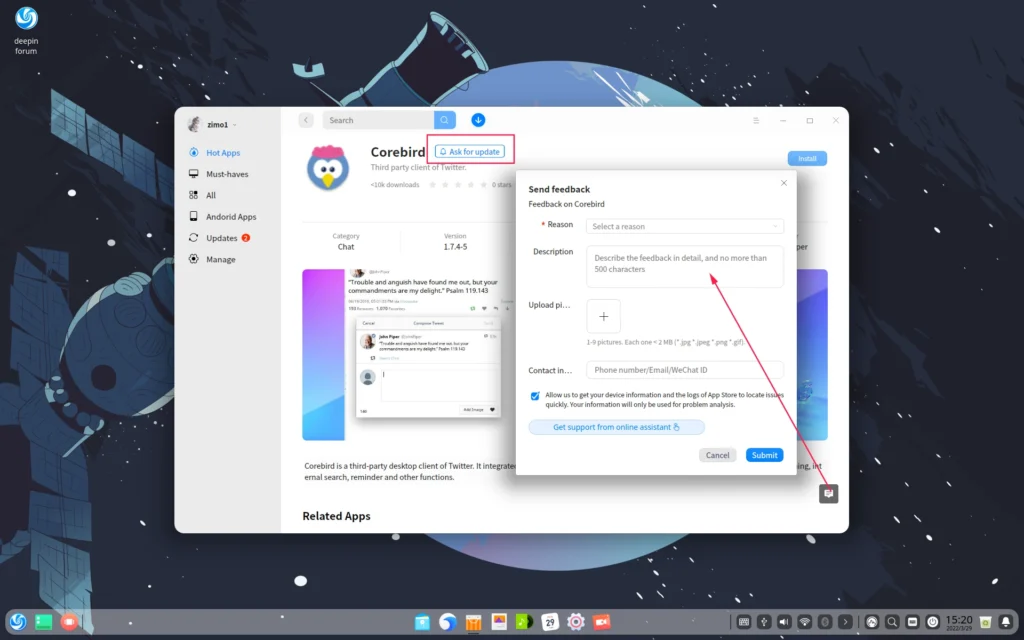The height and width of the screenshot is (640, 1024).
Task: Open the App Store hamburger menu
Action: [756, 121]
